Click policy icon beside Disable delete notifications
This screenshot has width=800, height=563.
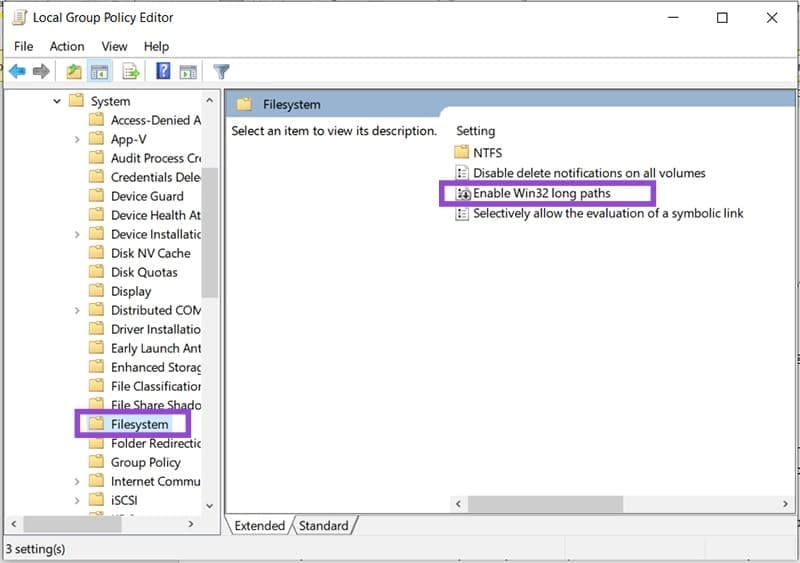[x=462, y=173]
